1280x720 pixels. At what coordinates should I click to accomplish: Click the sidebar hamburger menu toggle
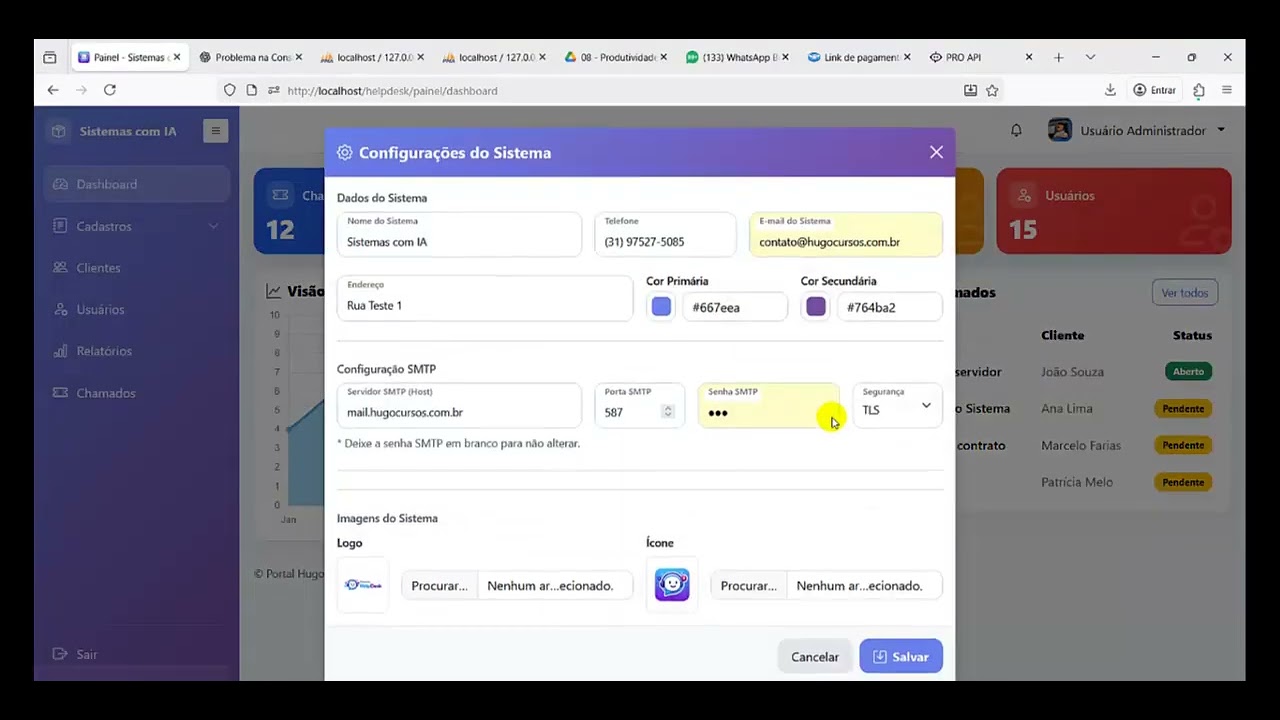pyautogui.click(x=215, y=131)
